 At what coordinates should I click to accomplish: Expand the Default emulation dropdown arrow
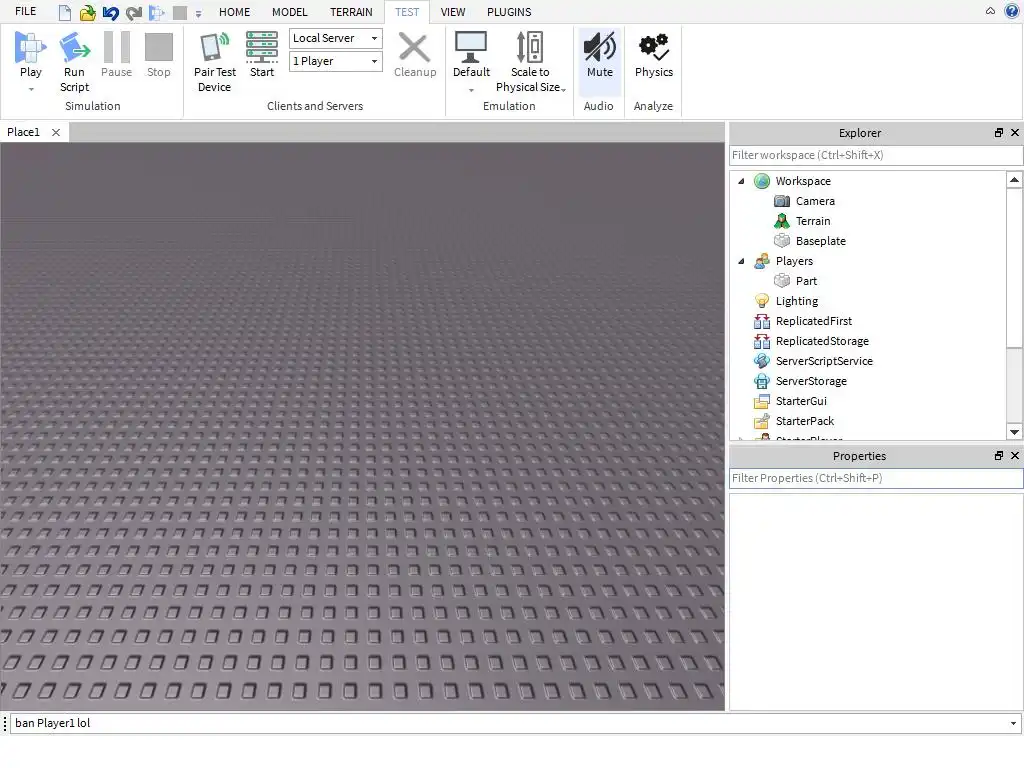(471, 90)
